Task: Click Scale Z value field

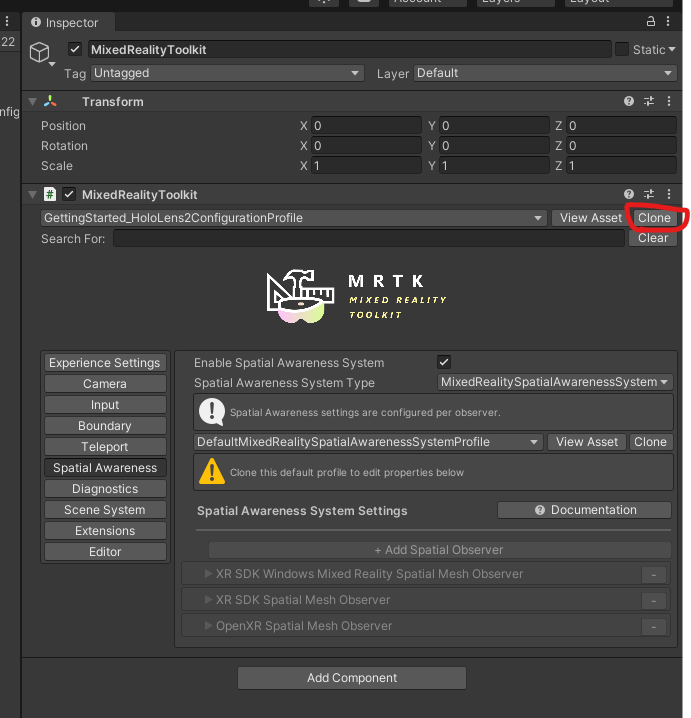Action: [621, 166]
